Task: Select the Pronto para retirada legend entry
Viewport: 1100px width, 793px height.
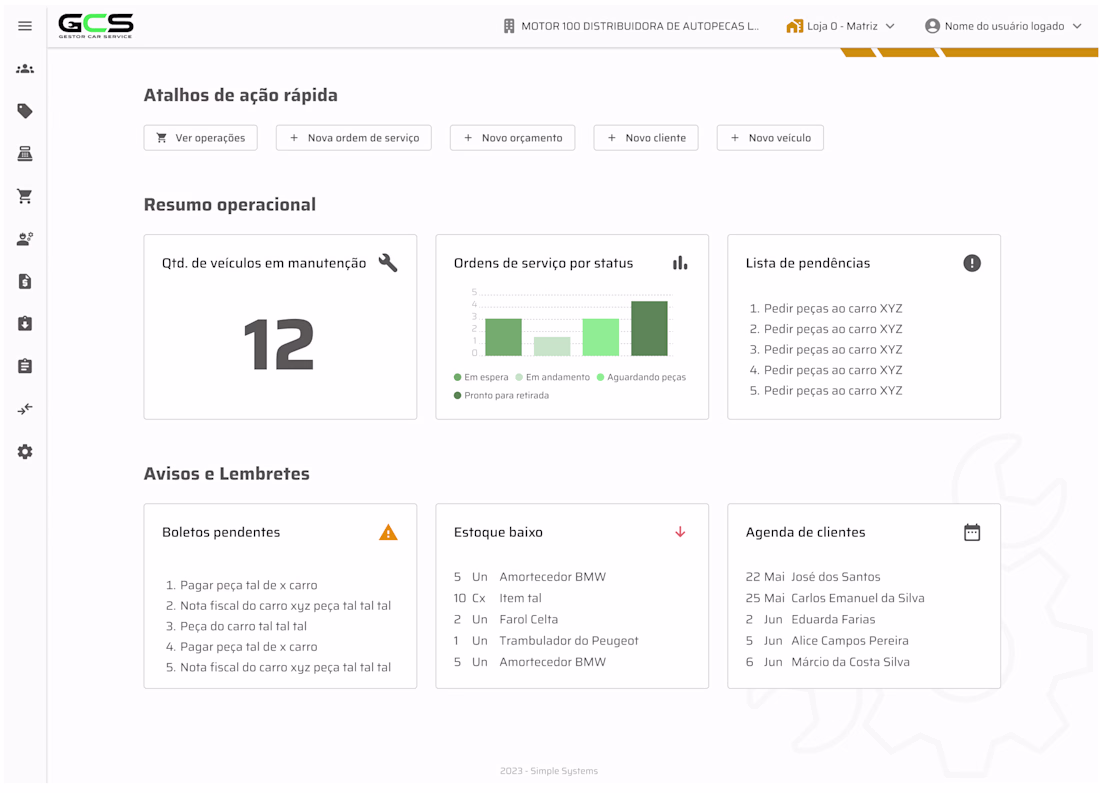Action: (502, 395)
